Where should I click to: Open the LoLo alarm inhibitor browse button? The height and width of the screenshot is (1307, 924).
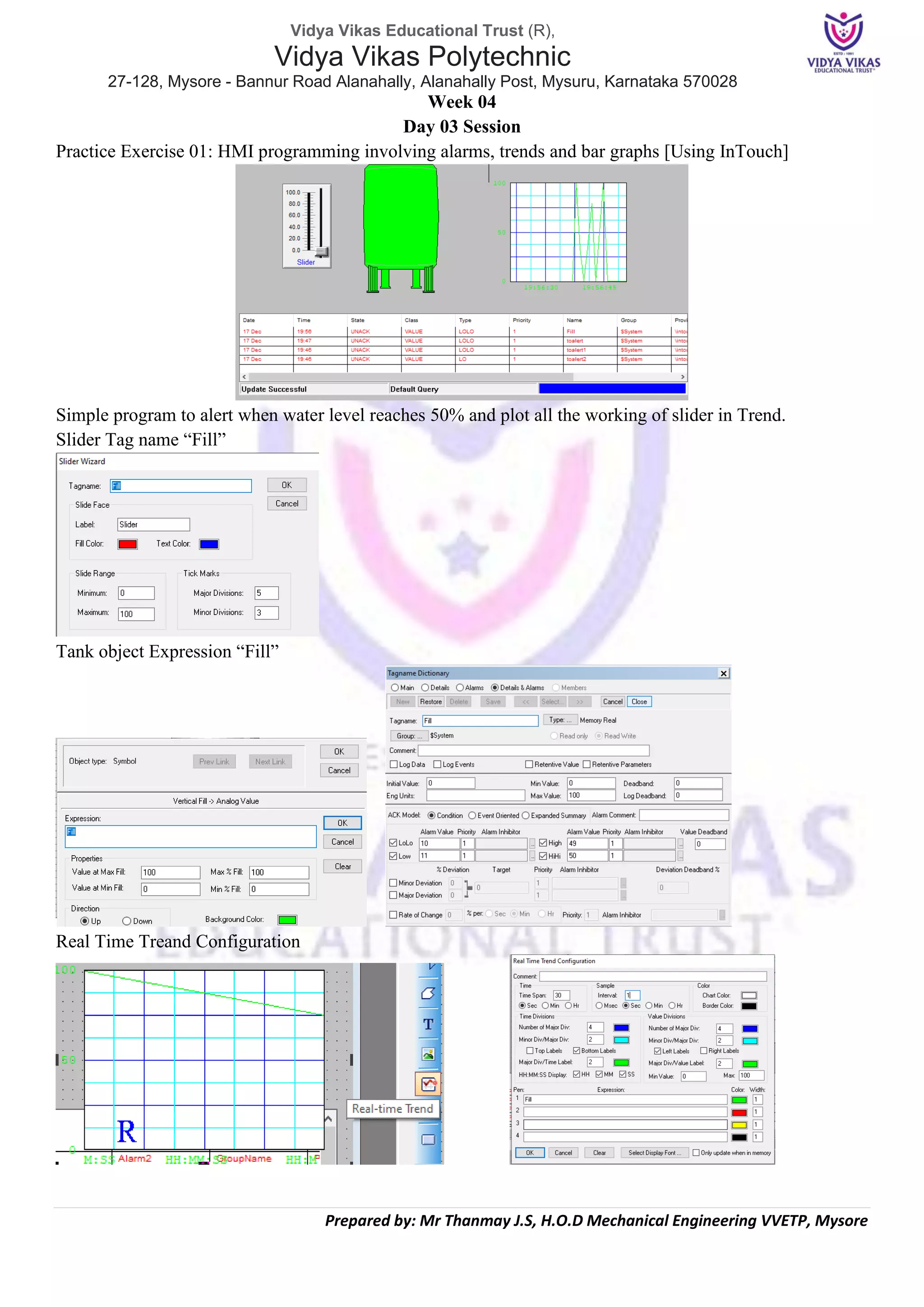[x=532, y=844]
